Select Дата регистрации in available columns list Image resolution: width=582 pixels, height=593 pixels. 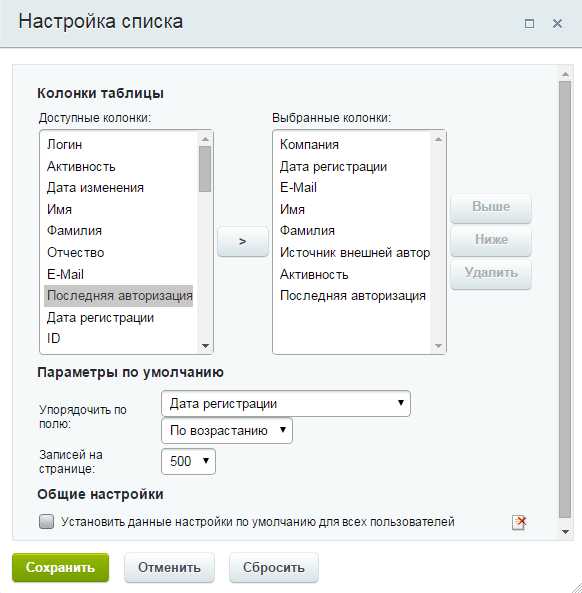(x=119, y=318)
